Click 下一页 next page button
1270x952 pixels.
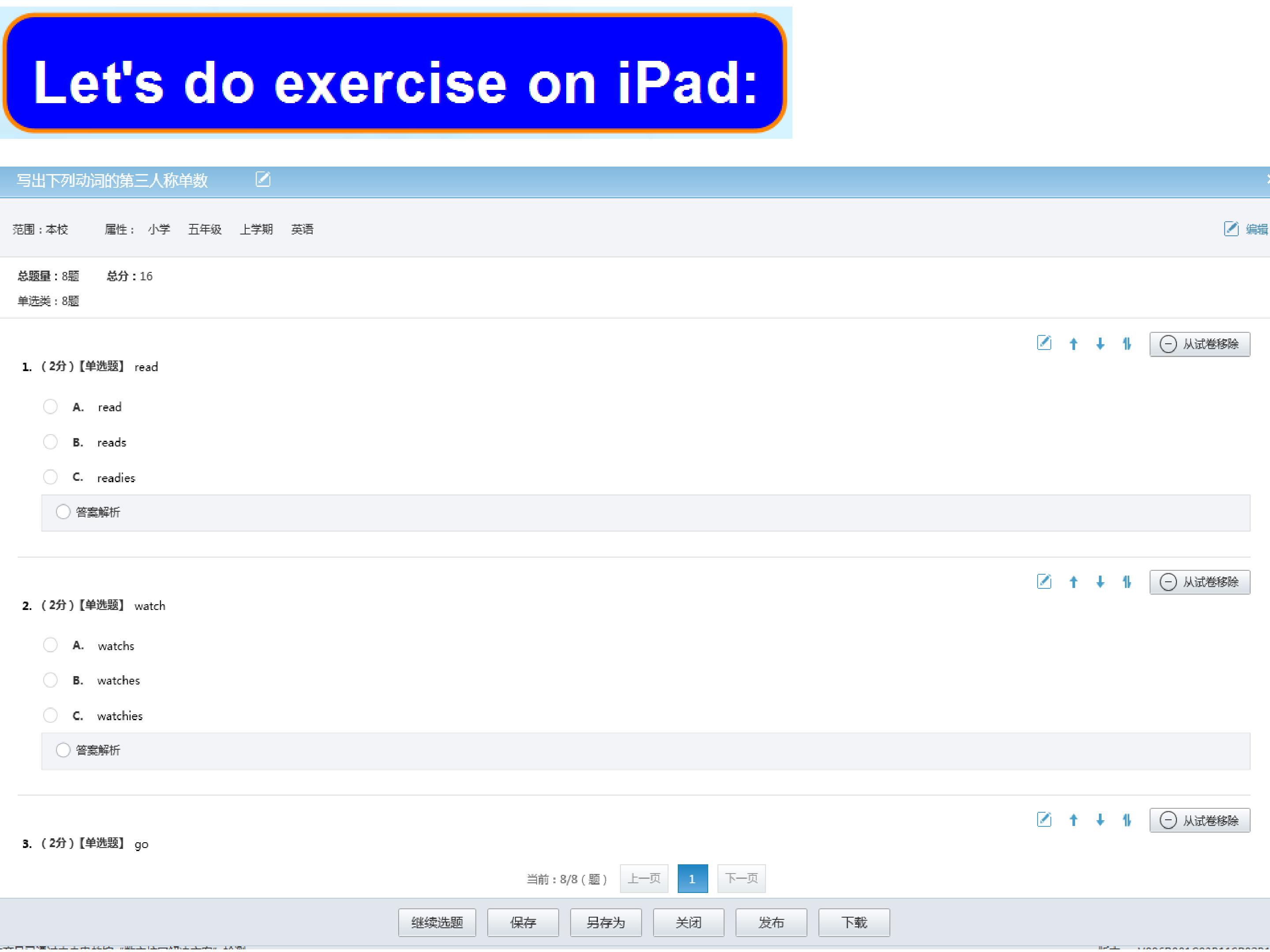741,878
